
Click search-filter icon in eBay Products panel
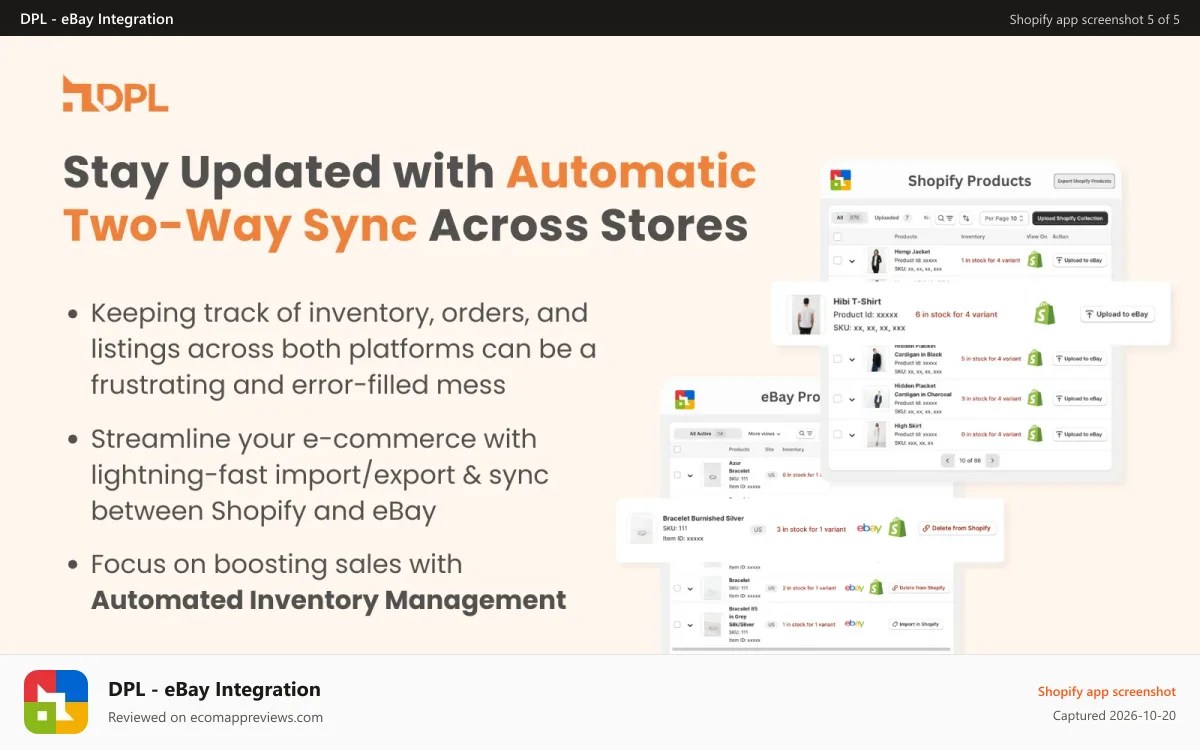click(x=806, y=433)
